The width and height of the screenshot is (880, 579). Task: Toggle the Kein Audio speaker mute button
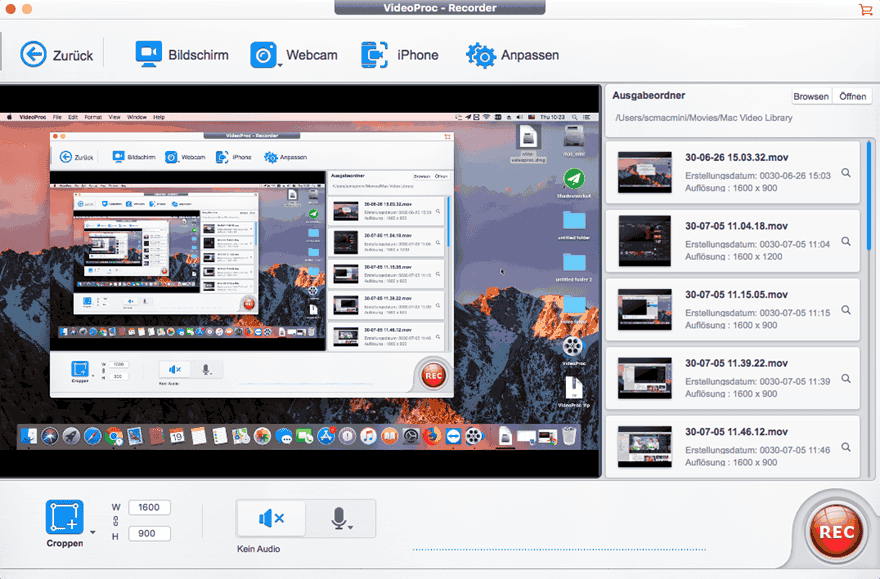coord(272,518)
